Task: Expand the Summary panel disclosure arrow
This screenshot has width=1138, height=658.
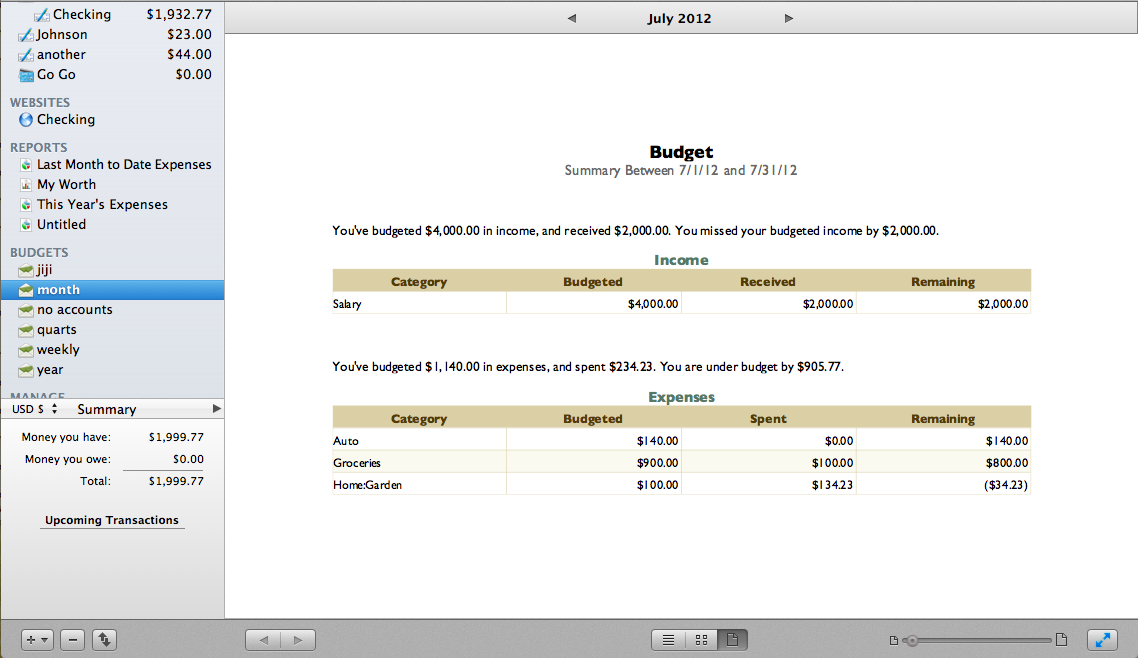Action: point(217,409)
